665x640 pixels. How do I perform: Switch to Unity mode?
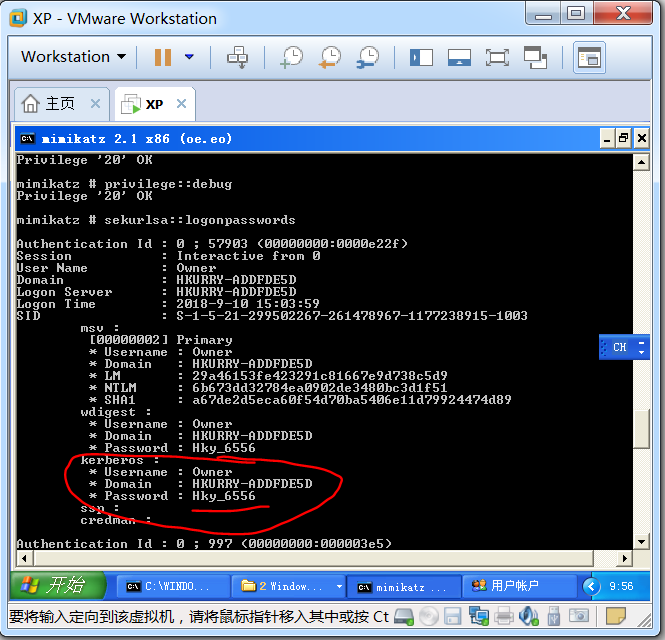(535, 57)
